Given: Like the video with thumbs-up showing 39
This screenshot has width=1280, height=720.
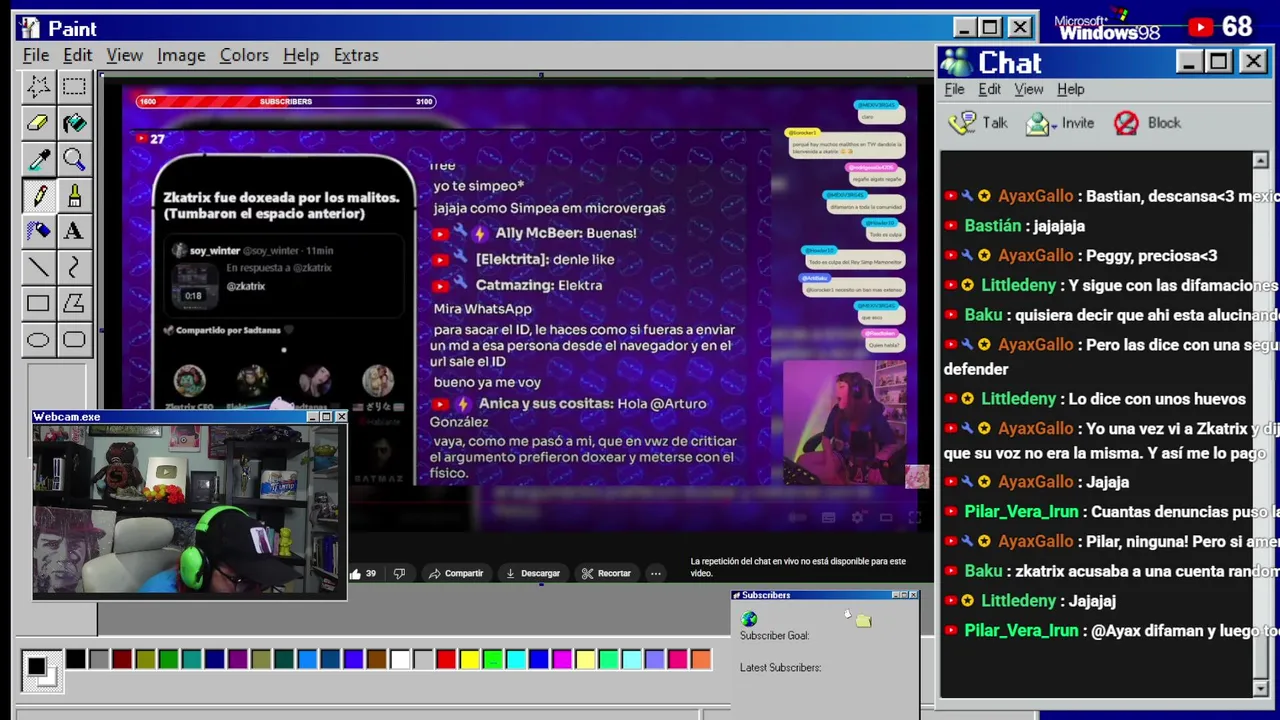Looking at the screenshot, I should 363,573.
